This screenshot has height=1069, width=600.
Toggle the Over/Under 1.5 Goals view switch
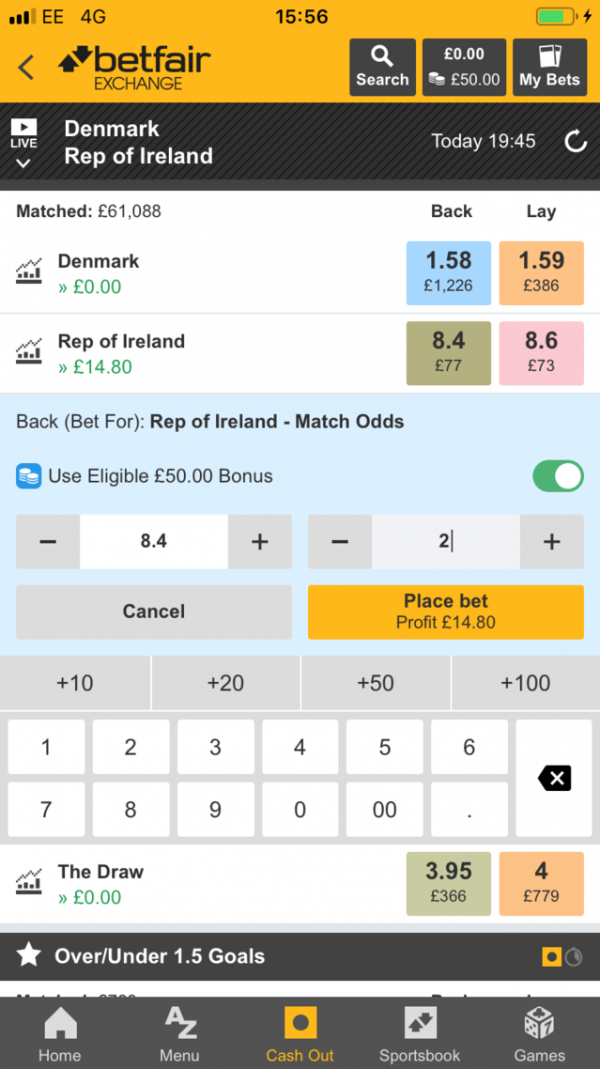(562, 957)
